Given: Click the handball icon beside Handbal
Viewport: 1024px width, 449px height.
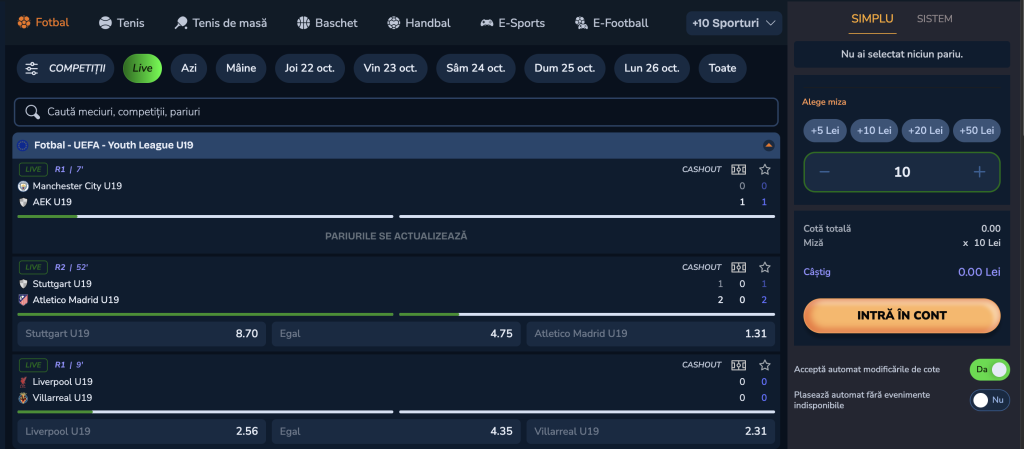Looking at the screenshot, I should (x=393, y=23).
